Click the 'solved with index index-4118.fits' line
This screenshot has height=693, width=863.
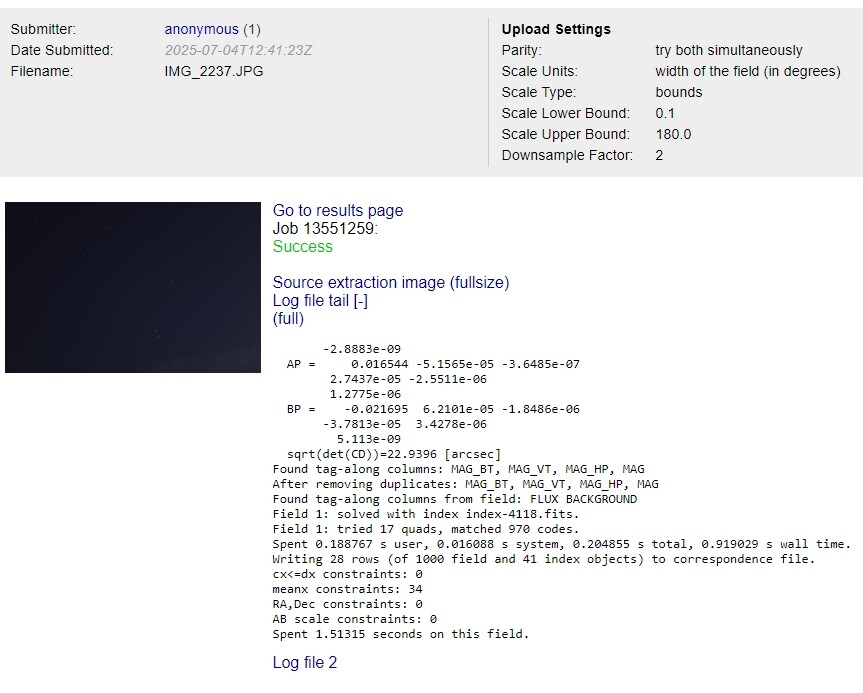(x=426, y=514)
